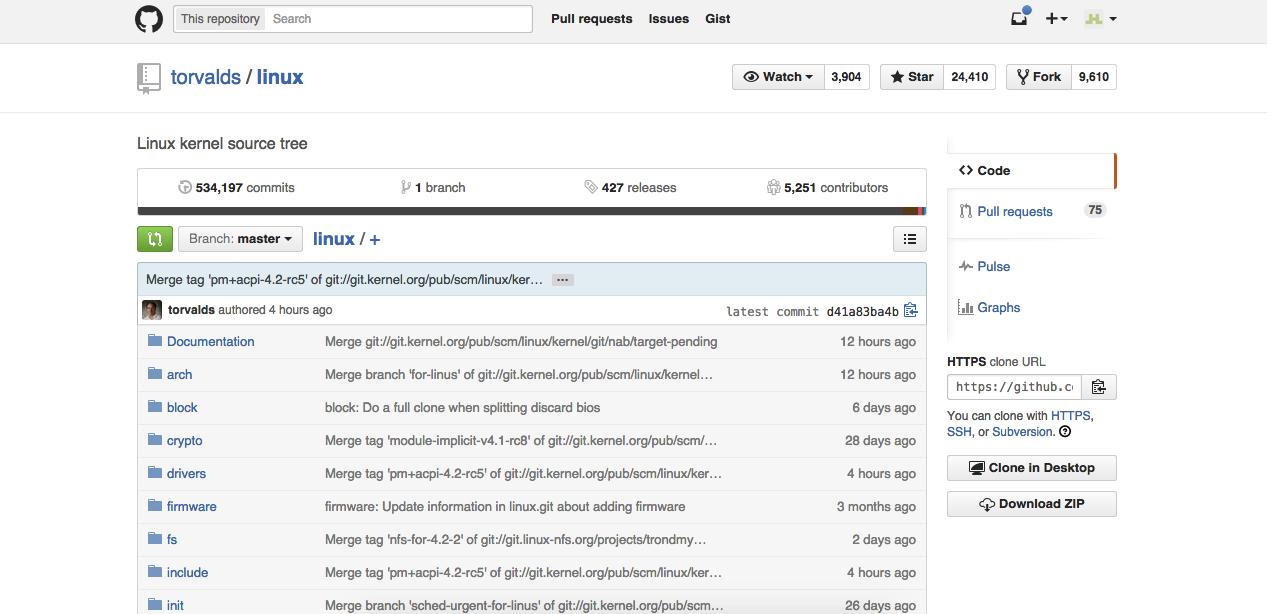The width and height of the screenshot is (1268, 614).
Task: Open Issues in the top navigation
Action: tap(668, 19)
